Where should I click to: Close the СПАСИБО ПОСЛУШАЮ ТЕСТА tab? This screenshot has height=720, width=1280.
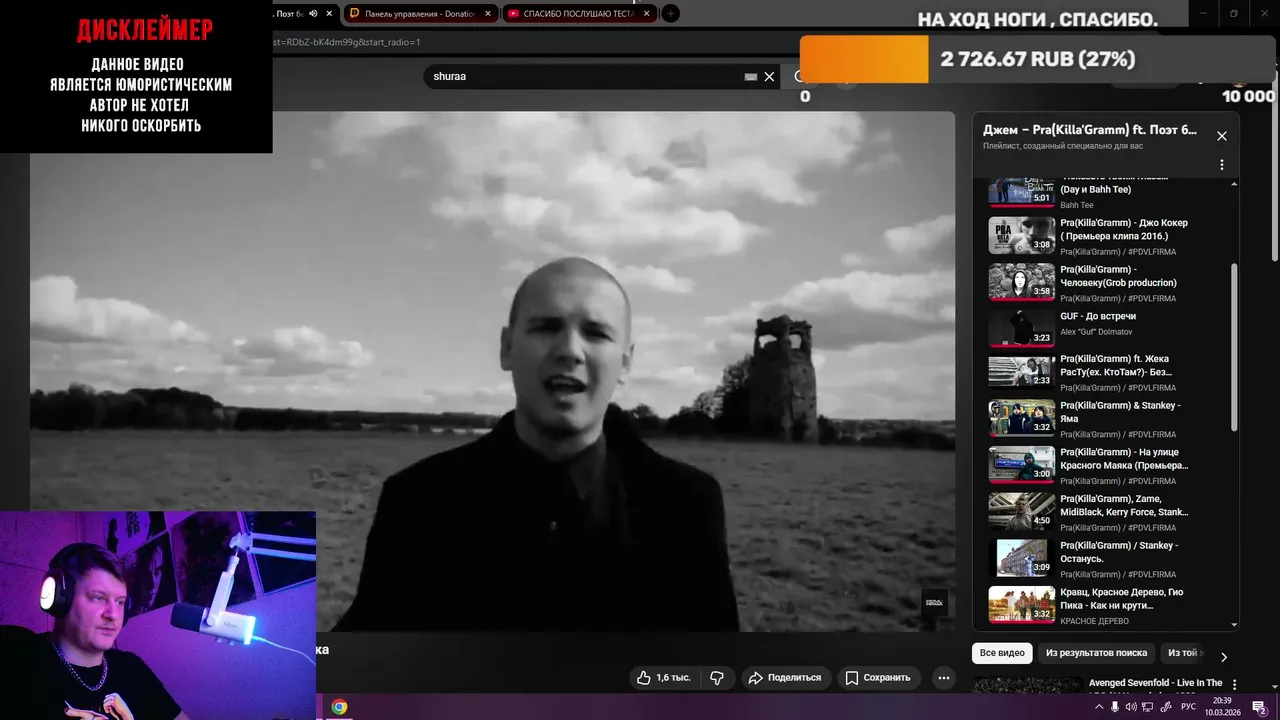click(647, 14)
